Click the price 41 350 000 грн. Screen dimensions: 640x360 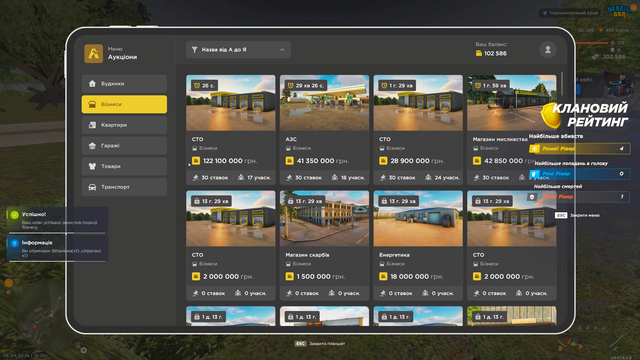322,161
